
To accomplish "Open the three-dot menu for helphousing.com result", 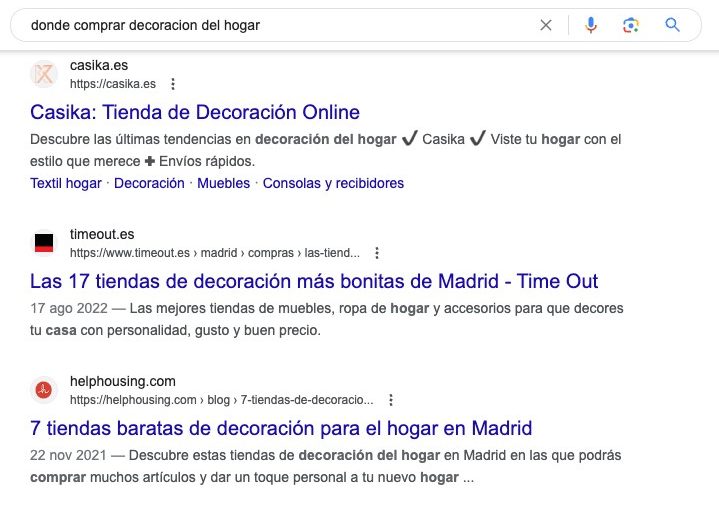I will (x=391, y=400).
